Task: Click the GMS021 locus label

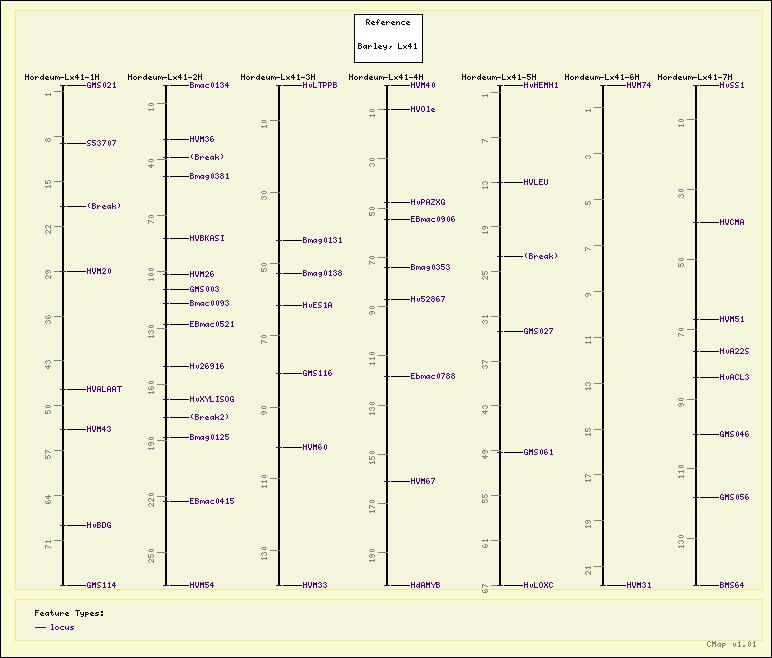Action: (101, 86)
